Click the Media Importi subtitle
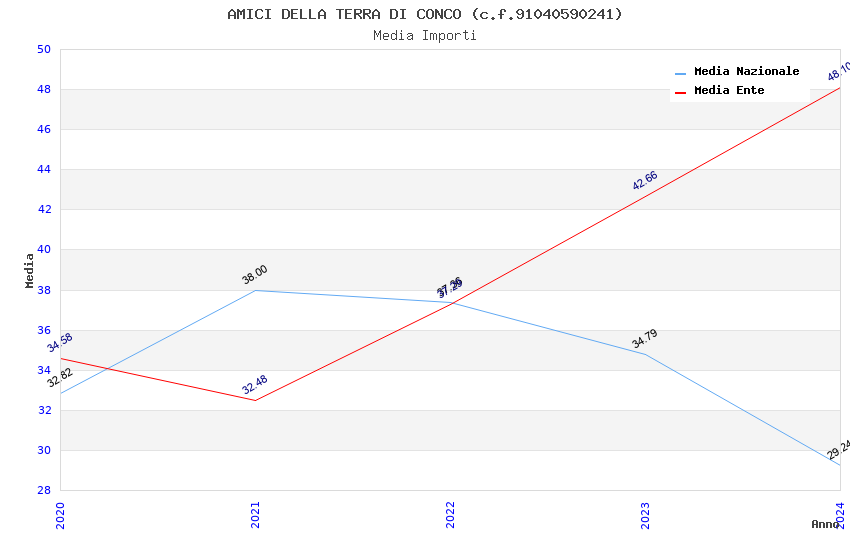This screenshot has width=850, height=550. click(x=425, y=36)
